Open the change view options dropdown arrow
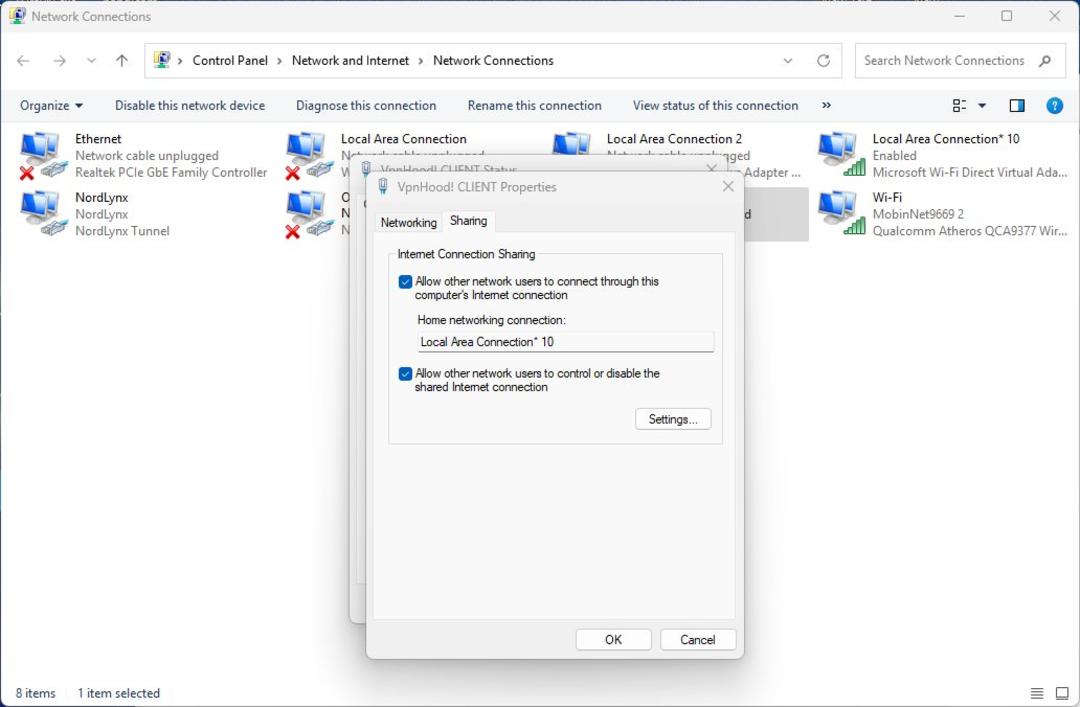This screenshot has width=1080, height=707. (x=982, y=105)
